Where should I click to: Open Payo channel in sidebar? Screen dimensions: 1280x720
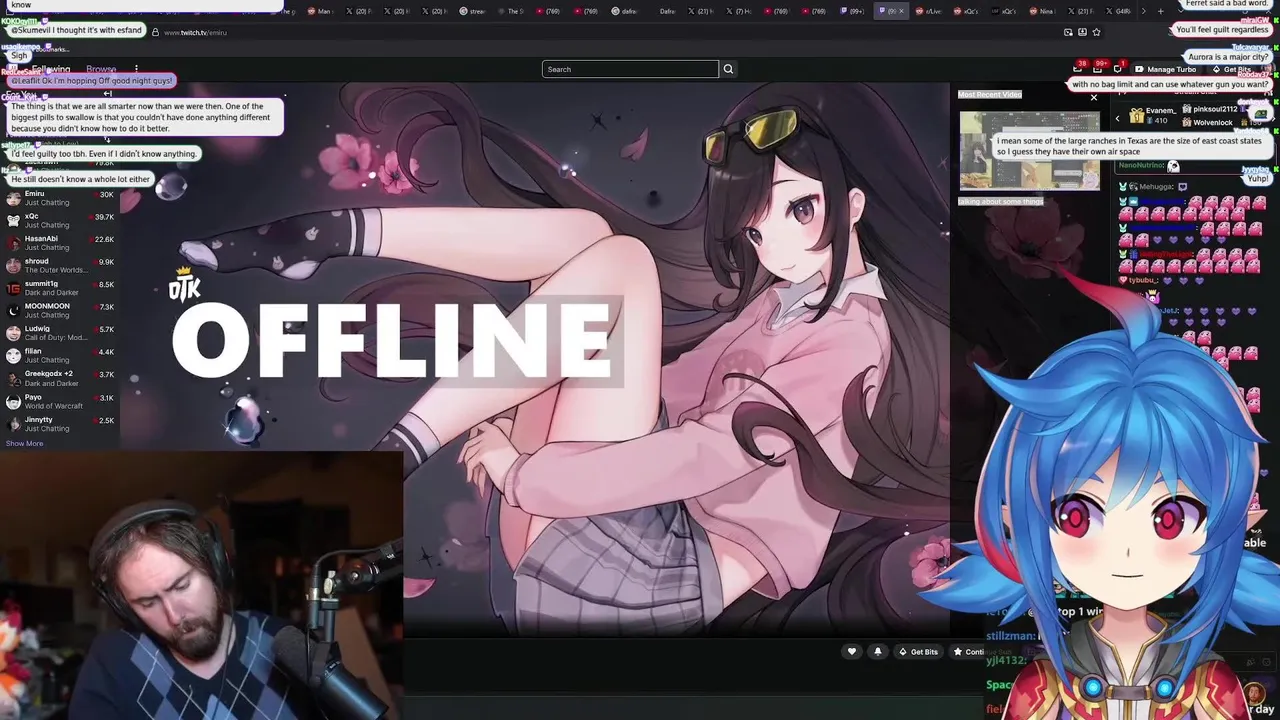pyautogui.click(x=60, y=401)
